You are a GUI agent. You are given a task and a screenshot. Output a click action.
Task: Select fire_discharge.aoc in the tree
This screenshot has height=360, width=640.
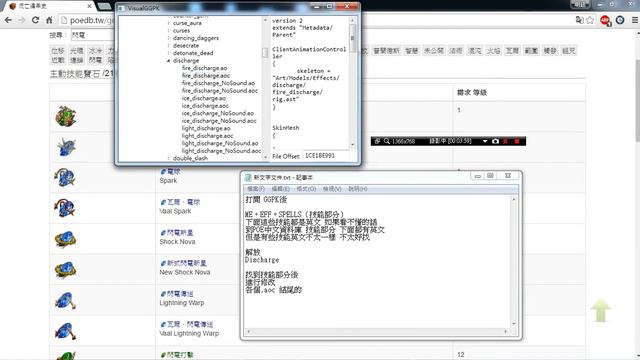pyautogui.click(x=206, y=76)
